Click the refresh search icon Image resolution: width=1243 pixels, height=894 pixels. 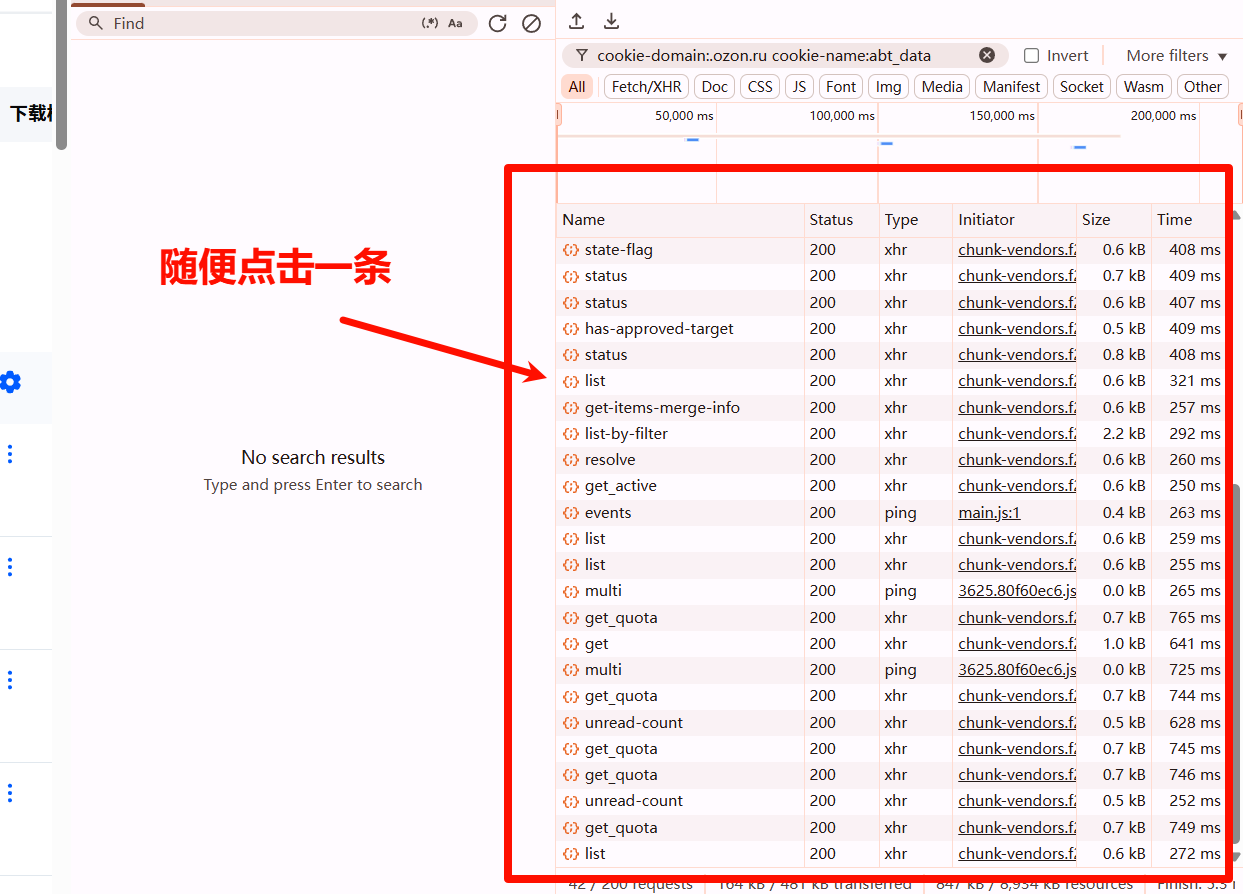pos(497,23)
